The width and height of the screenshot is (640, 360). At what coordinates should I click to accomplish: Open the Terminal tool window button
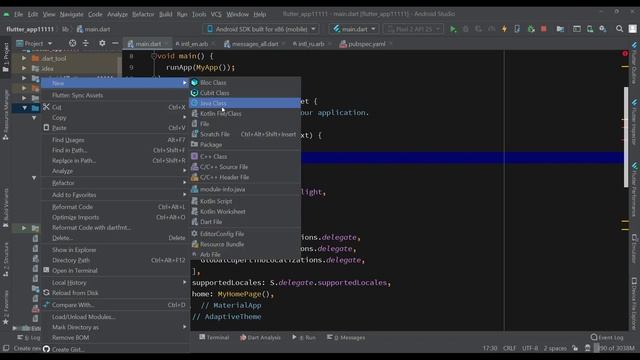coord(214,338)
